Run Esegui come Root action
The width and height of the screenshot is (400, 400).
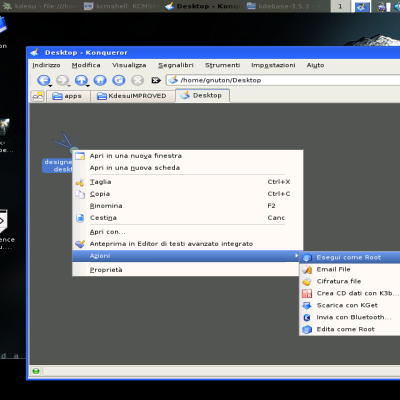click(350, 257)
